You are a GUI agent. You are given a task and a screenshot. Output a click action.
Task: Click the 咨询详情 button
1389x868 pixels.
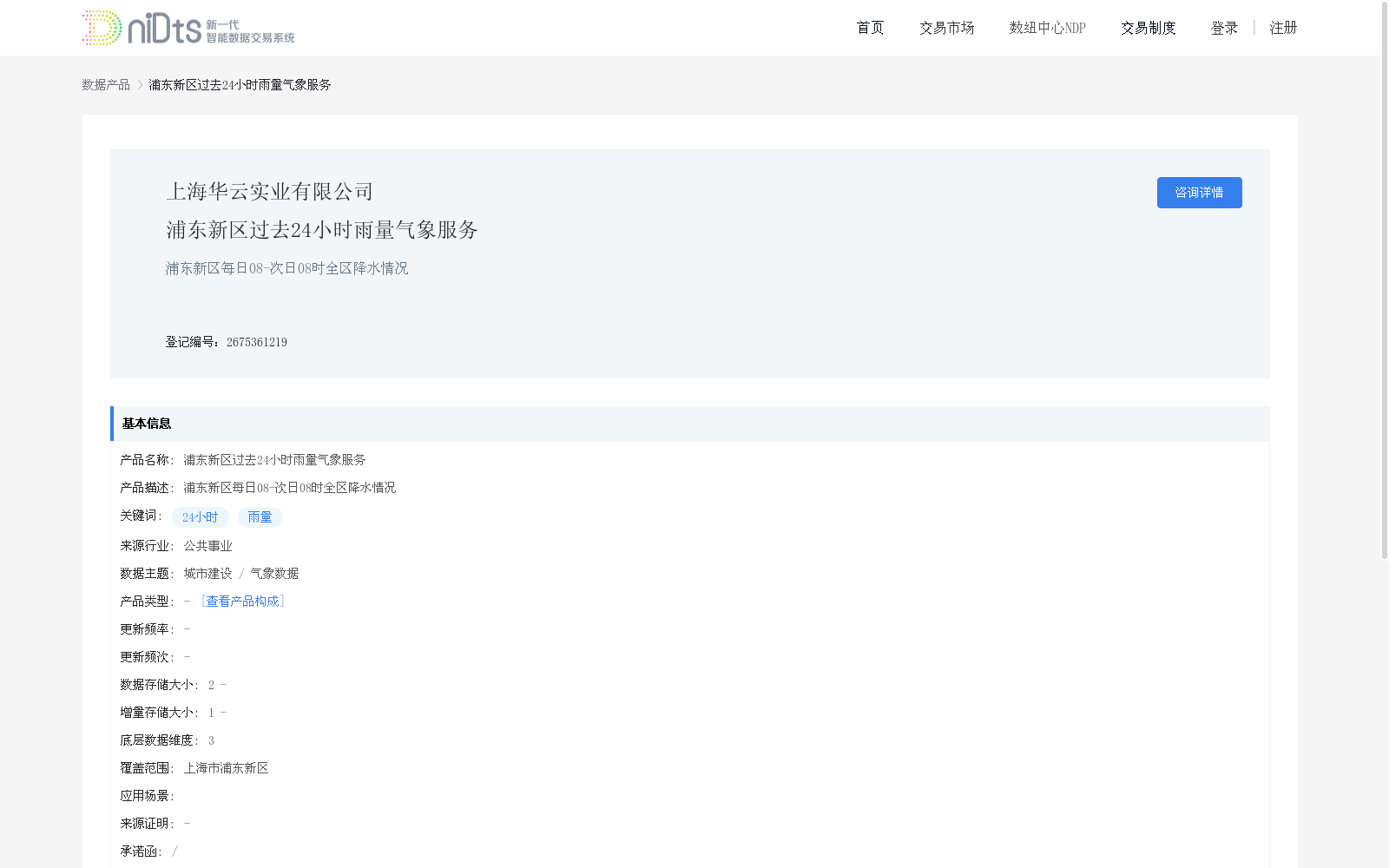click(1199, 193)
